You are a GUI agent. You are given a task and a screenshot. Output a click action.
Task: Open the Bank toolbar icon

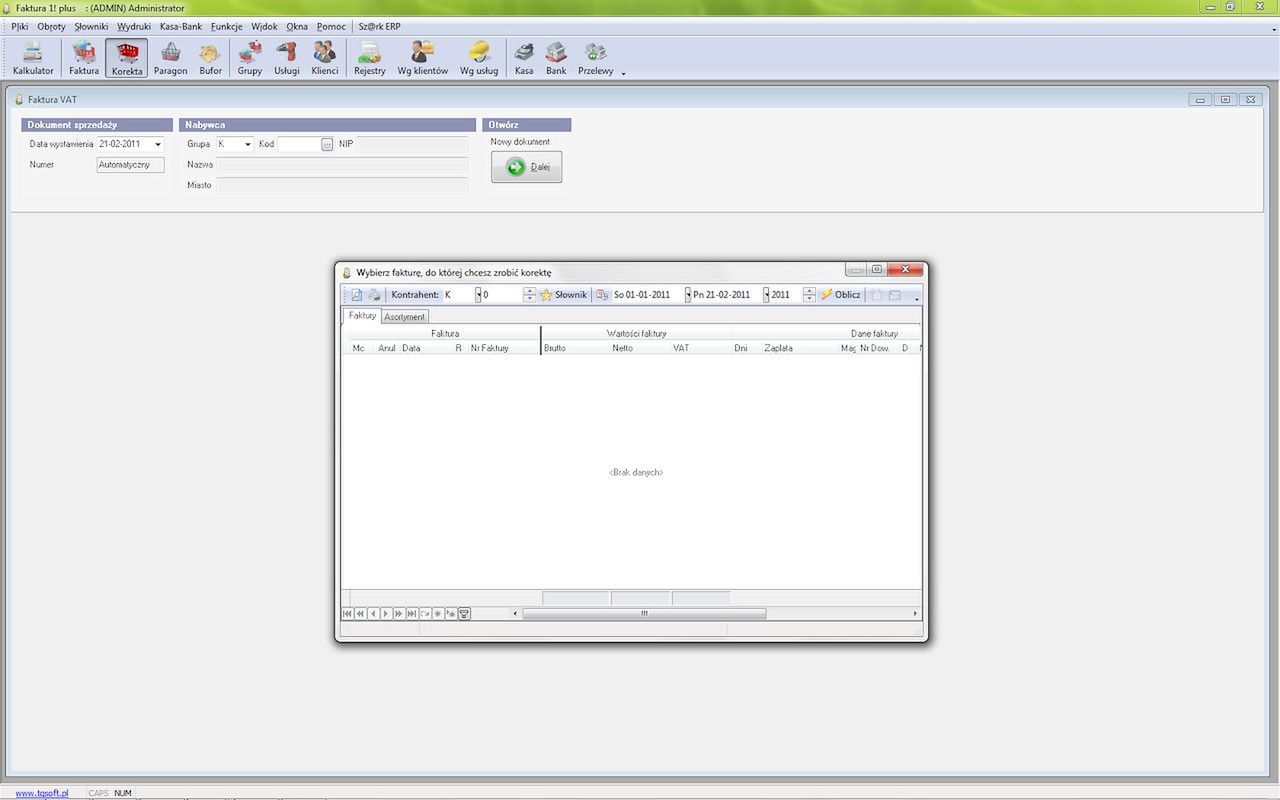[556, 59]
